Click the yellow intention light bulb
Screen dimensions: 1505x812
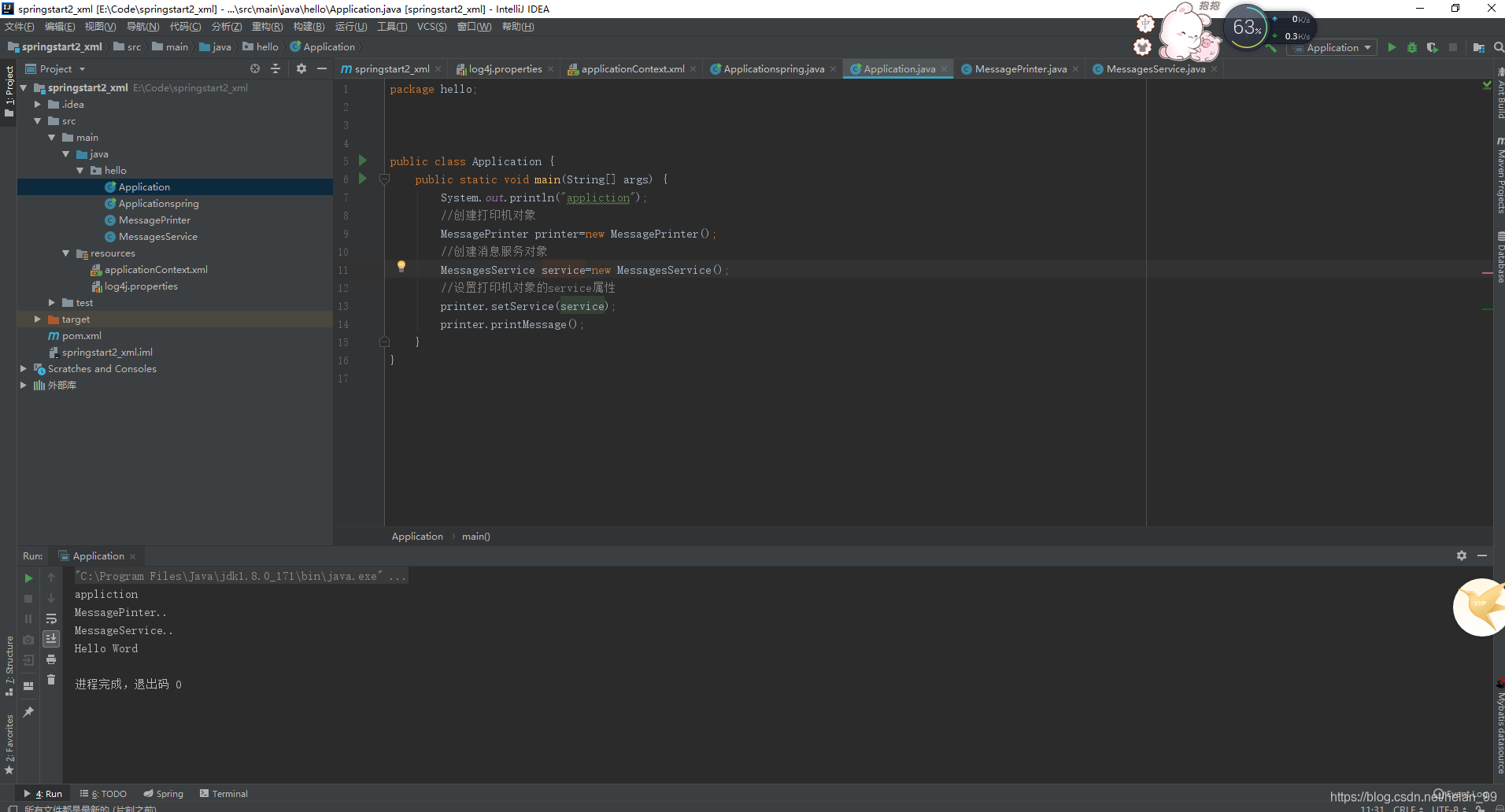tap(401, 267)
